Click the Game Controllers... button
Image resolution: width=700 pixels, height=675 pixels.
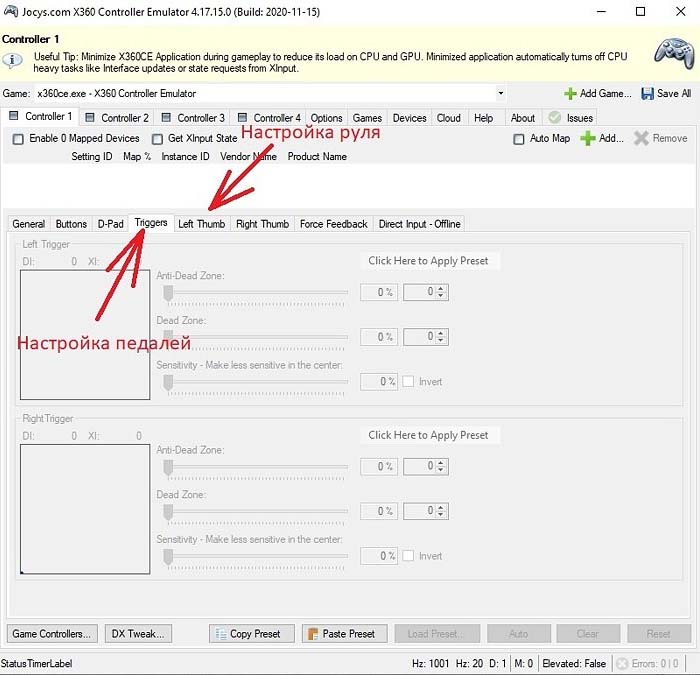[52, 634]
